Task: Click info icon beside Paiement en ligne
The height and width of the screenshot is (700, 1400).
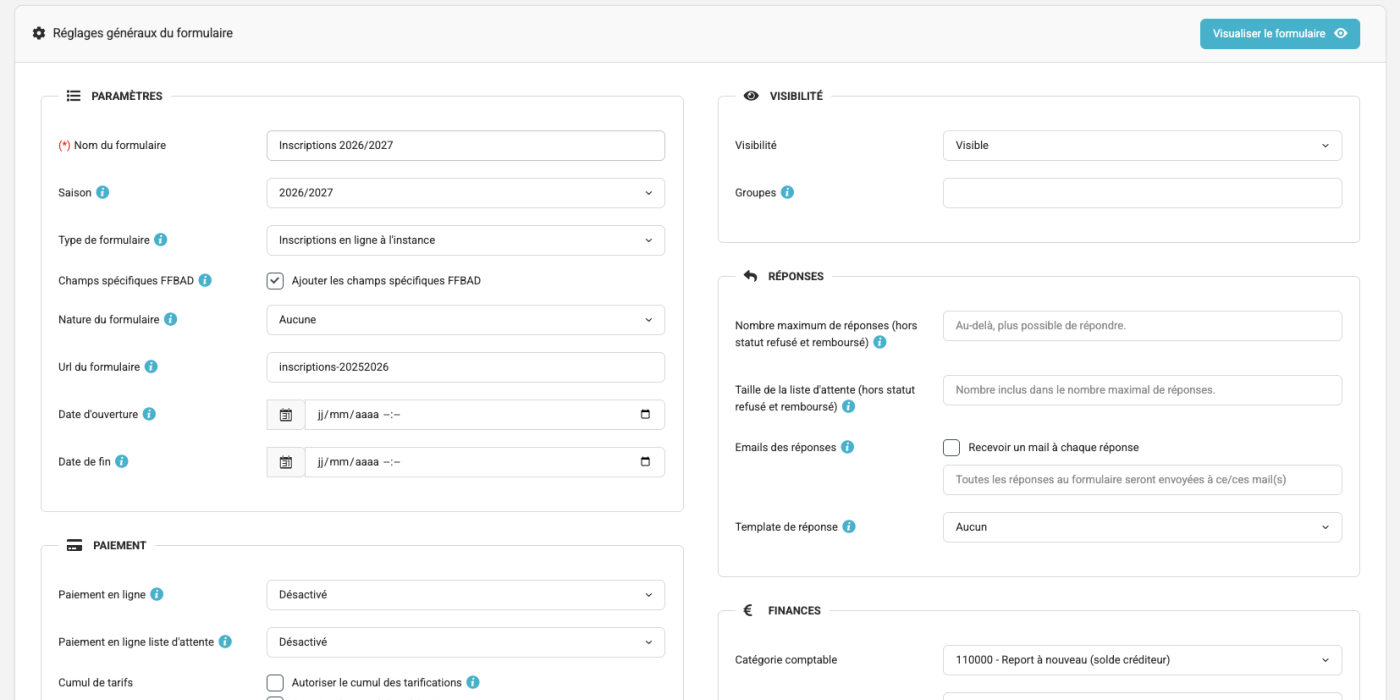Action: [x=157, y=594]
